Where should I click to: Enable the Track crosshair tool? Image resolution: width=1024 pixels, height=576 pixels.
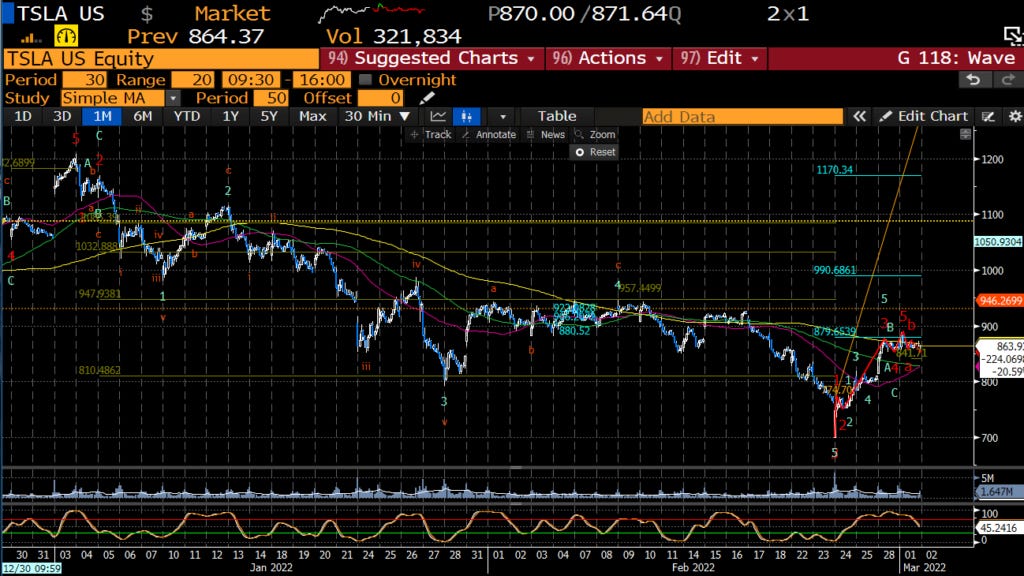(430, 135)
